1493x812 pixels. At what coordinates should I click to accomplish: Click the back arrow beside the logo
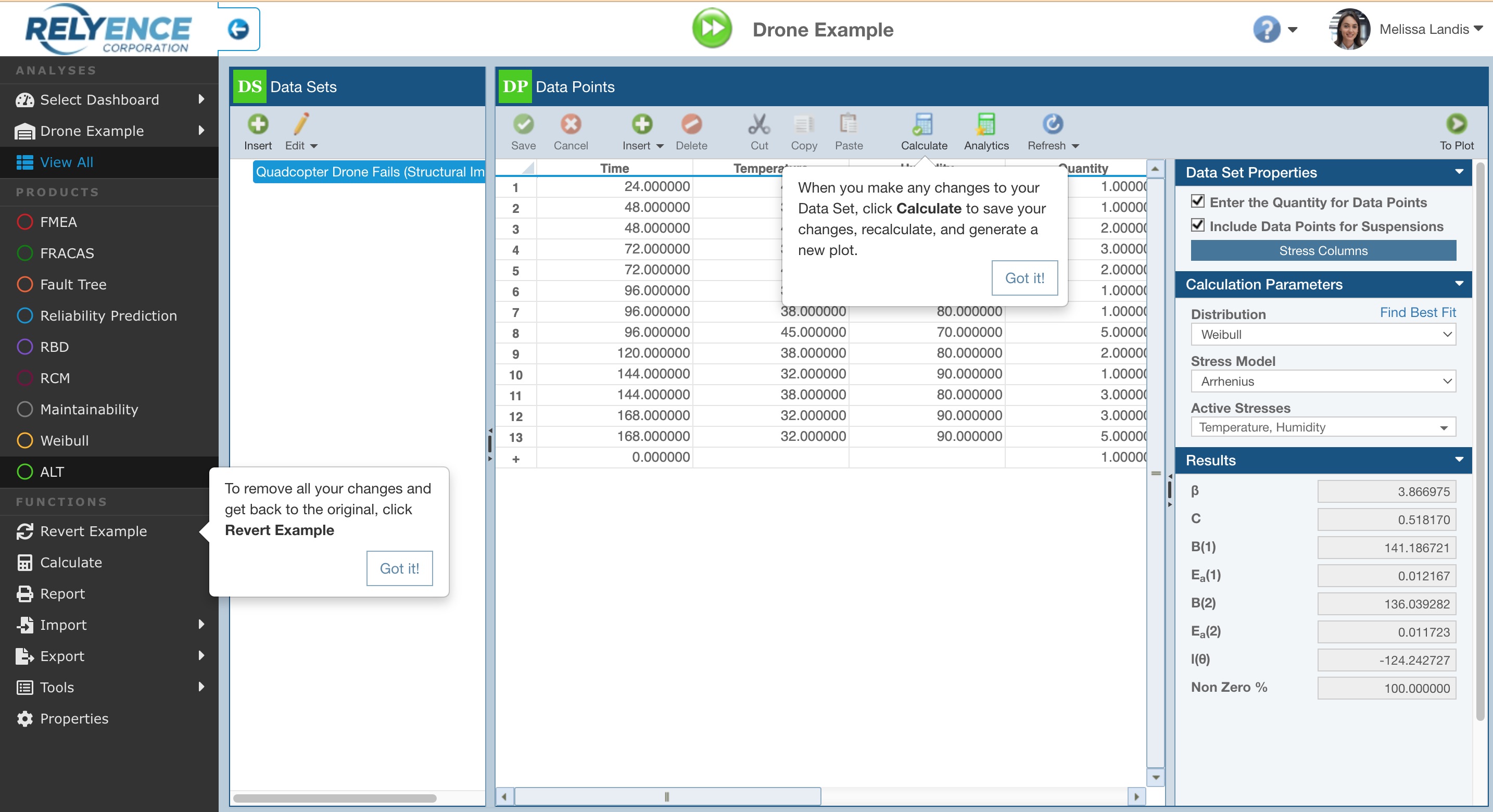pos(238,29)
